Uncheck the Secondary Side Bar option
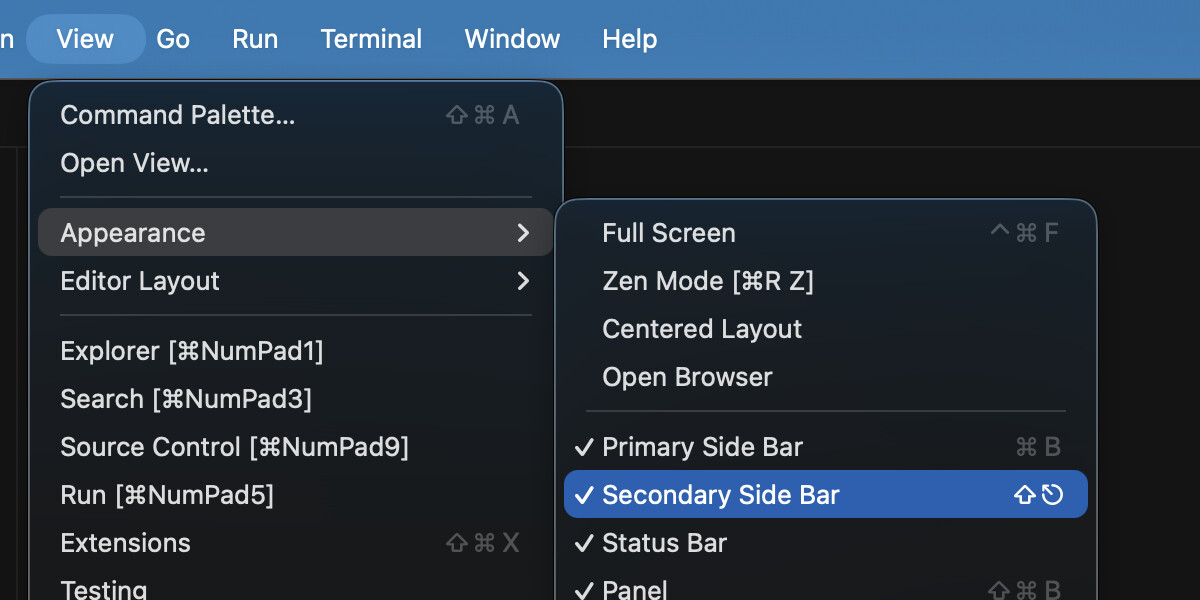Viewport: 1200px width, 600px height. (720, 495)
